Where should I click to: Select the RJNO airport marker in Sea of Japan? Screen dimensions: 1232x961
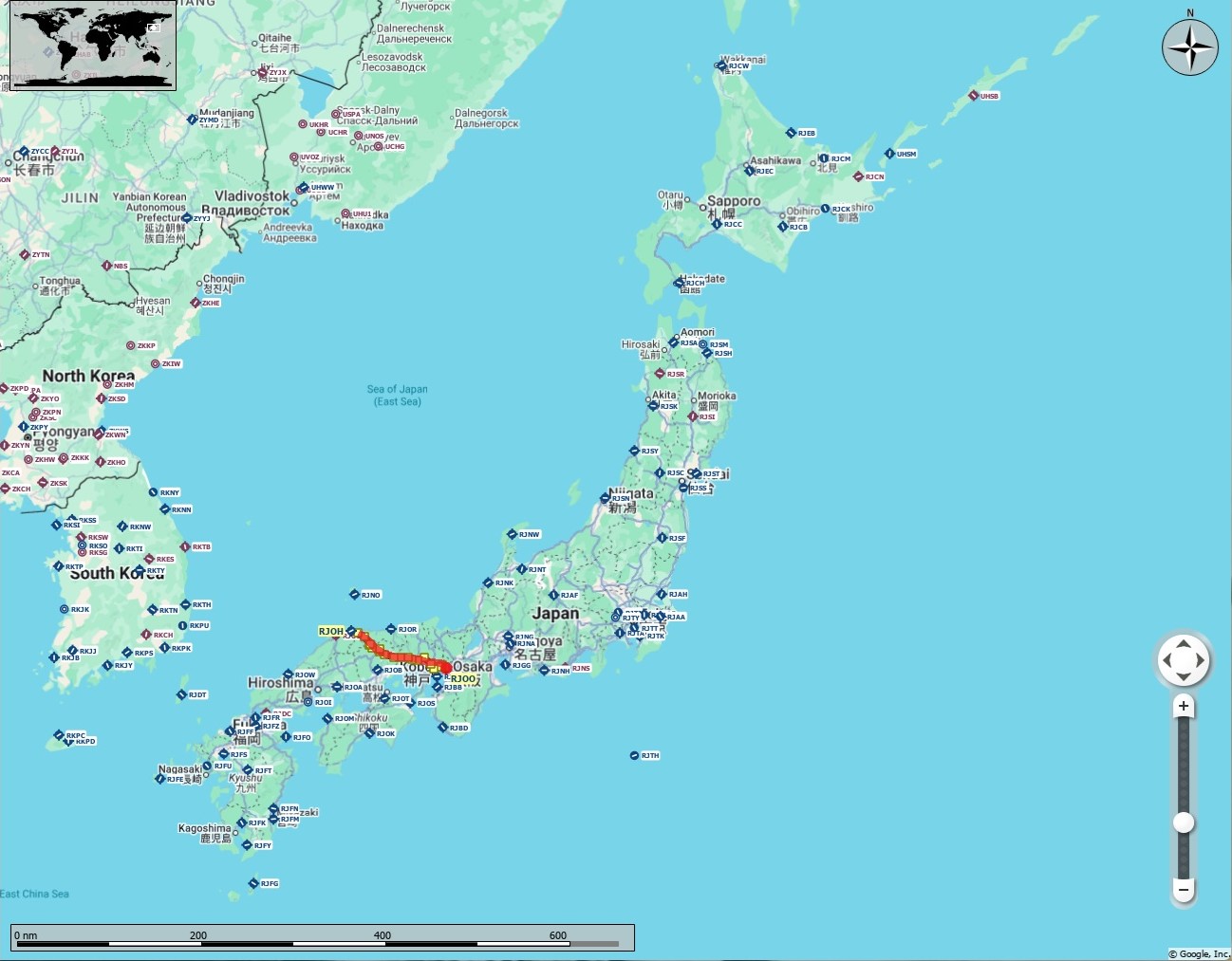(x=354, y=595)
